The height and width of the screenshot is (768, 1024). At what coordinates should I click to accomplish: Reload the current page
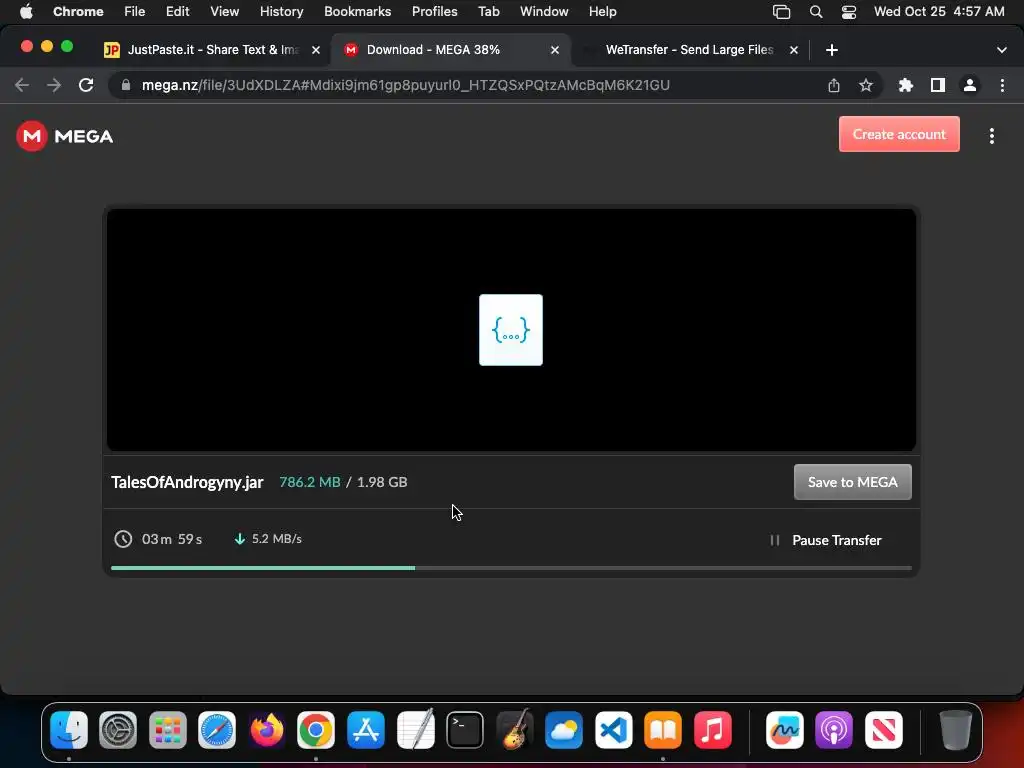tap(86, 85)
